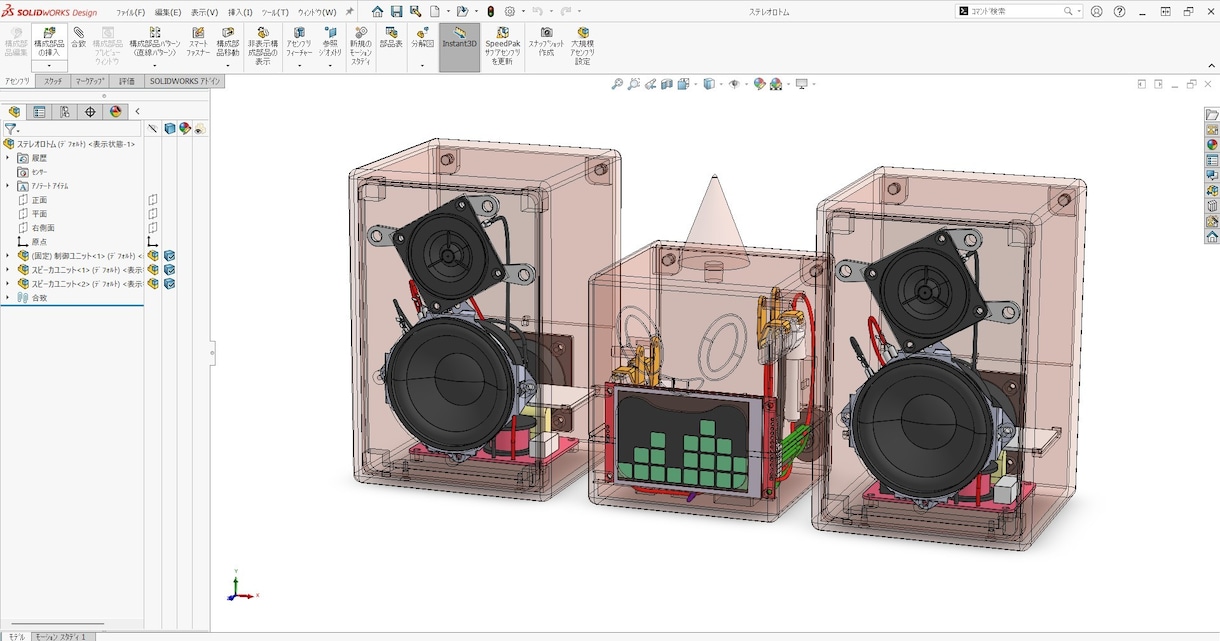Expand the アノテートアイテム (Annotations) node
This screenshot has width=1220, height=641.
coord(7,186)
